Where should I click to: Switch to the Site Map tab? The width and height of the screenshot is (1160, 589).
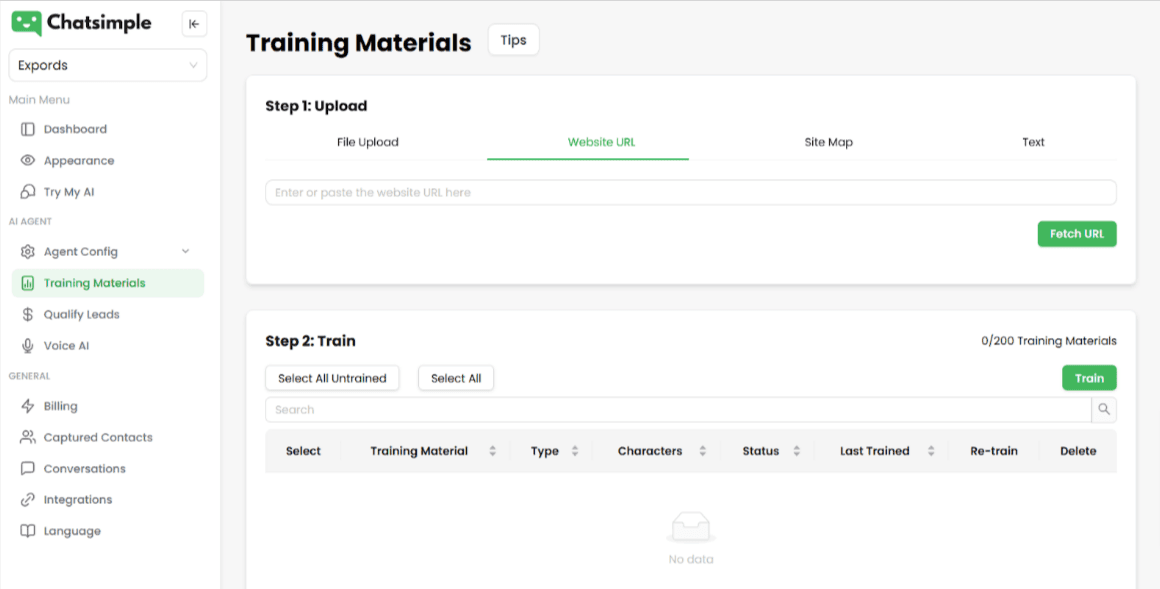[828, 142]
